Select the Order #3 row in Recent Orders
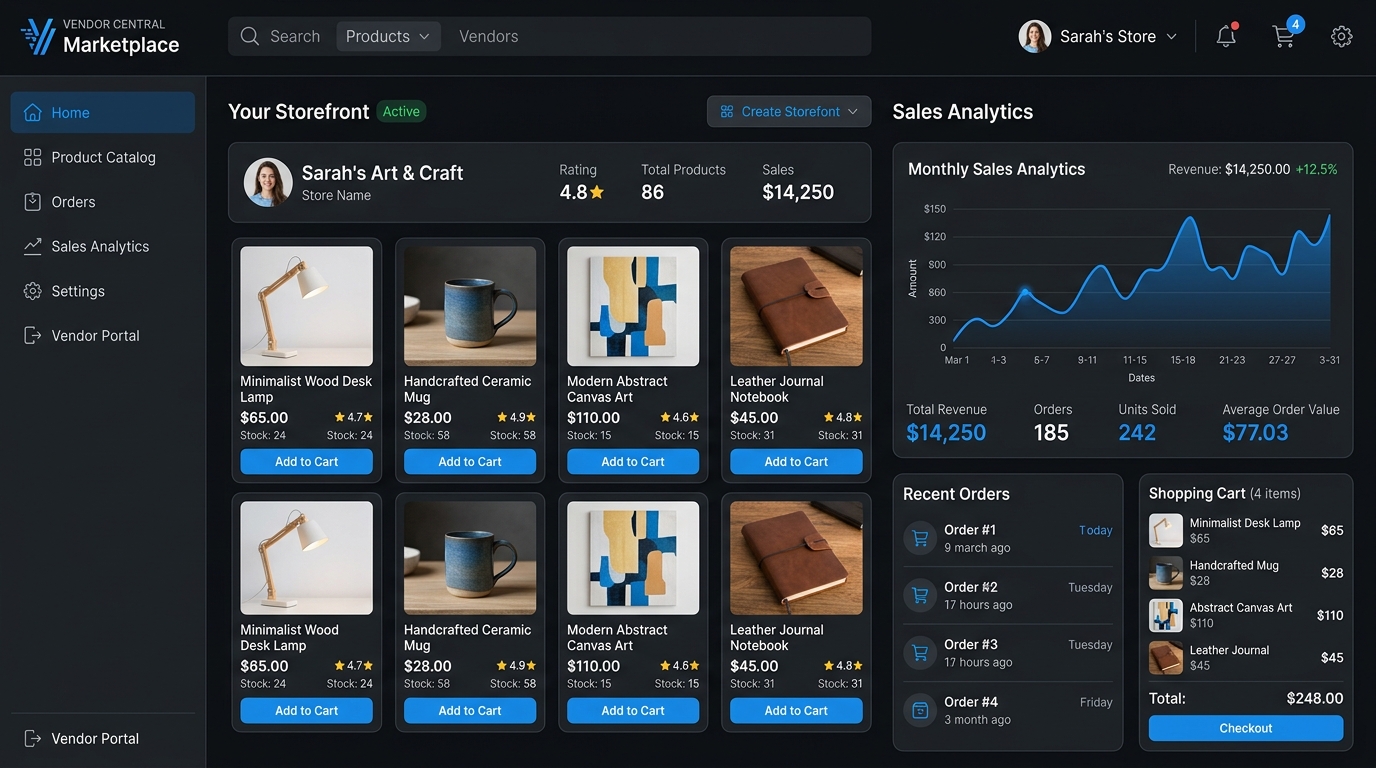 [x=1008, y=653]
